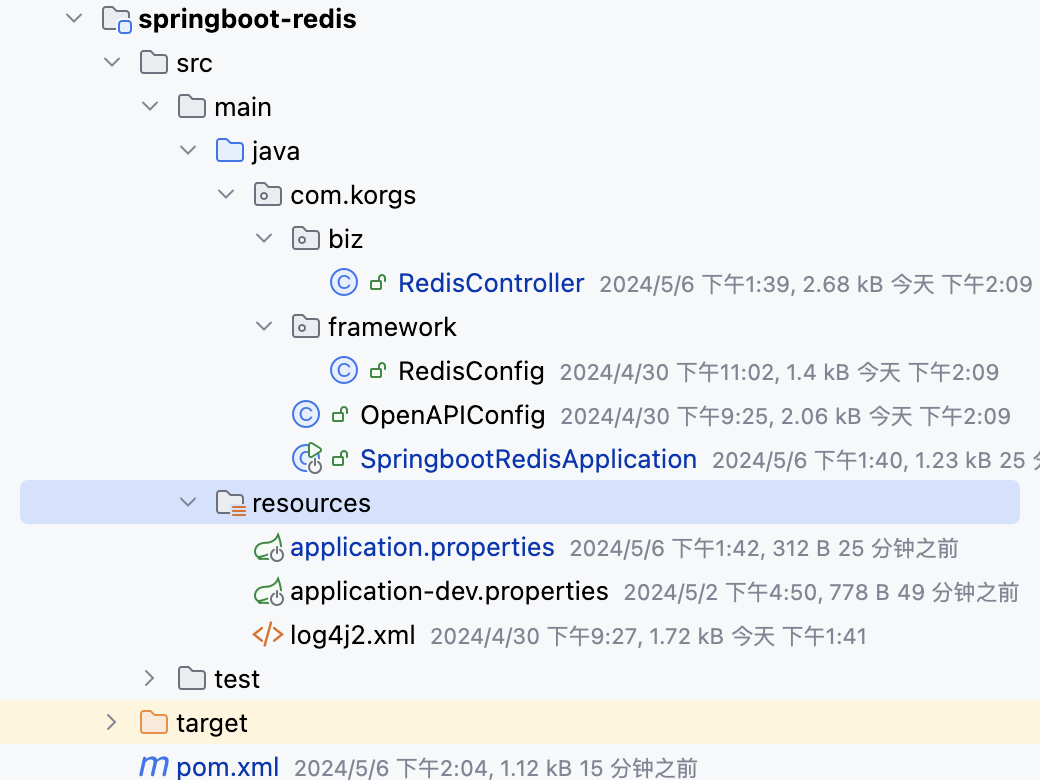Click the log4j2.xml XML file icon
Image resolution: width=1040 pixels, height=780 pixels.
(x=268, y=636)
